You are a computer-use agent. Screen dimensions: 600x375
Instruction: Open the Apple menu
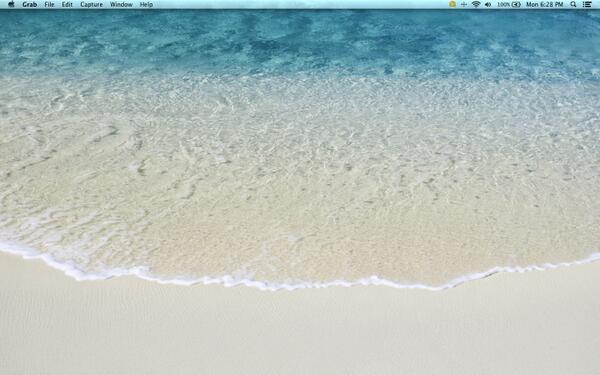11,4
